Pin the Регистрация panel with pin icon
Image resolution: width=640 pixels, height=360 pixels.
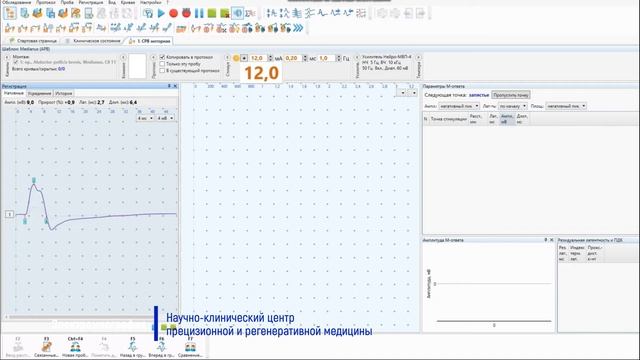point(169,86)
